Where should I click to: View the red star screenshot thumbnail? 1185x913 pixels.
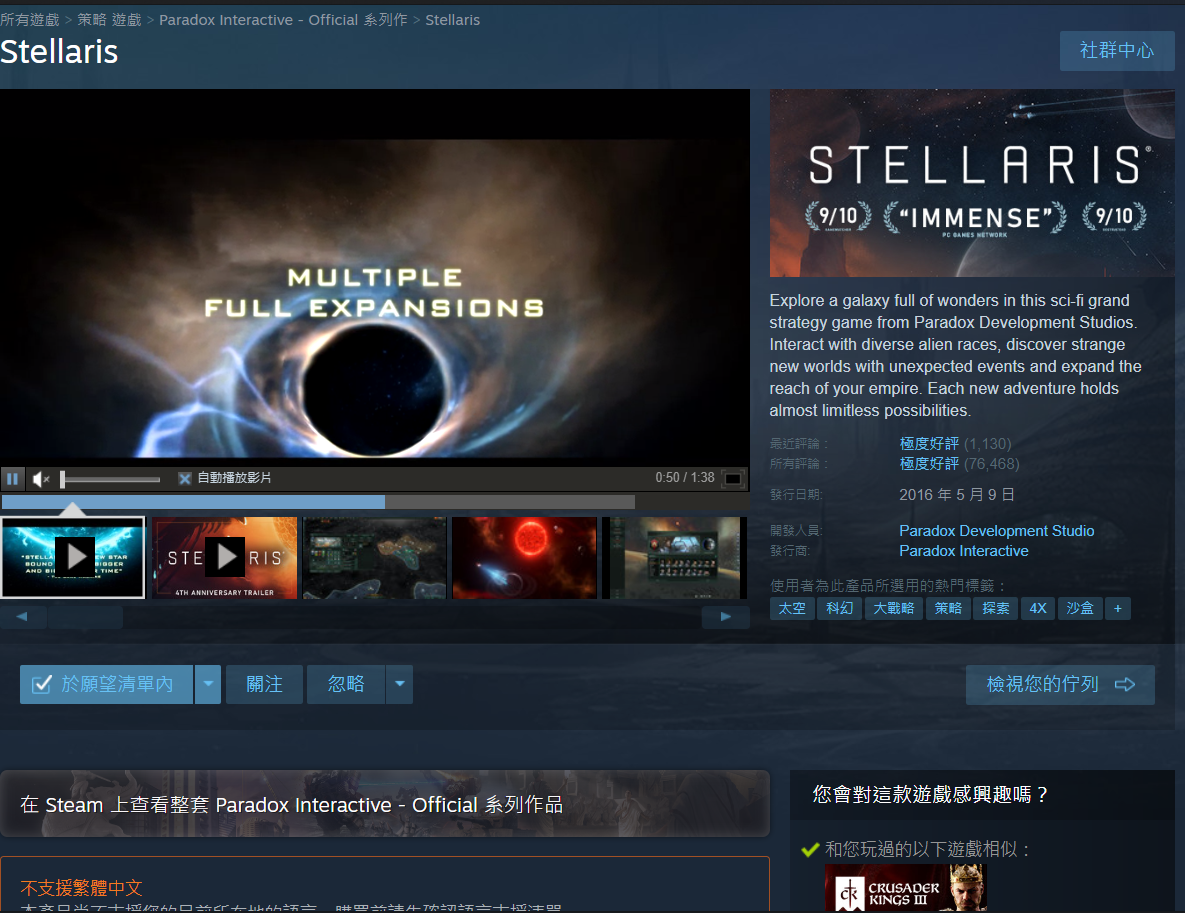(524, 558)
